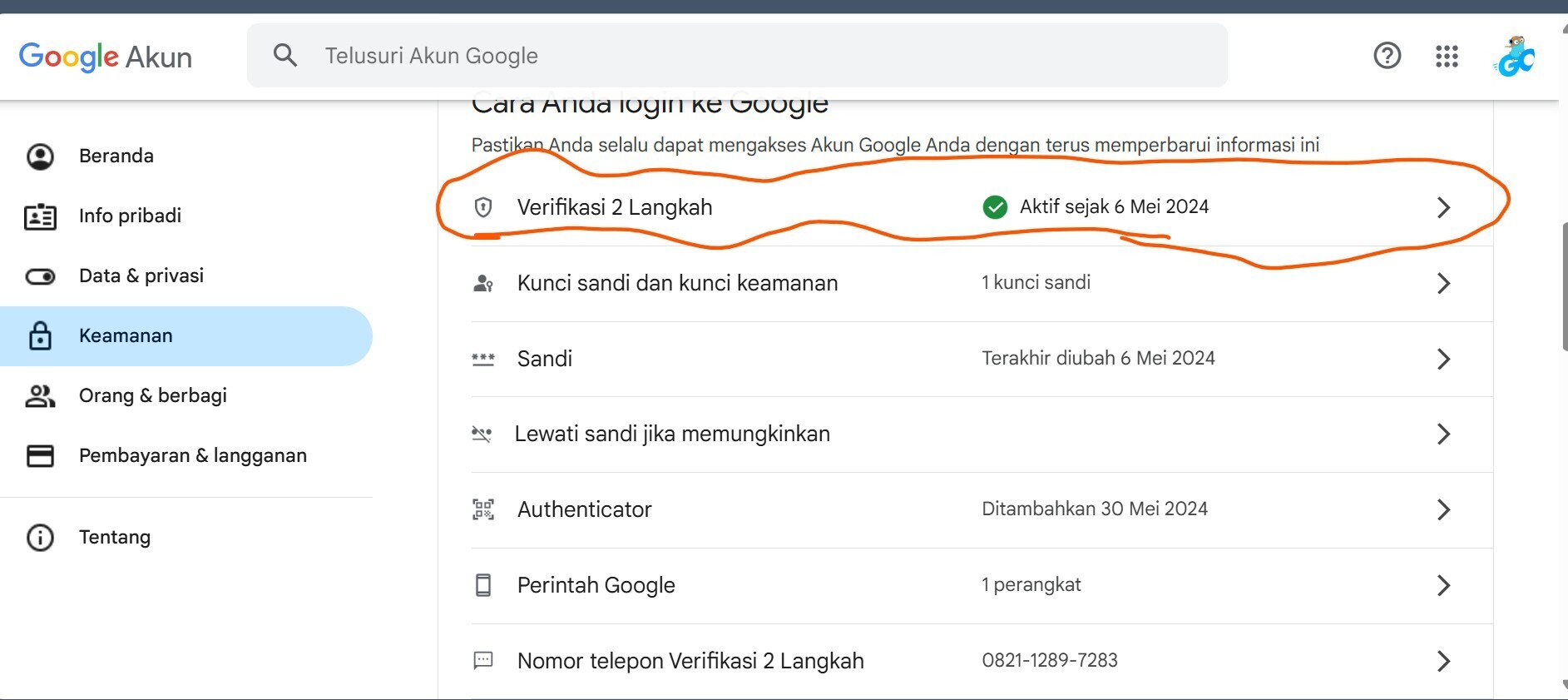Open the help question mark icon
Viewport: 1568px width, 700px height.
[1387, 56]
